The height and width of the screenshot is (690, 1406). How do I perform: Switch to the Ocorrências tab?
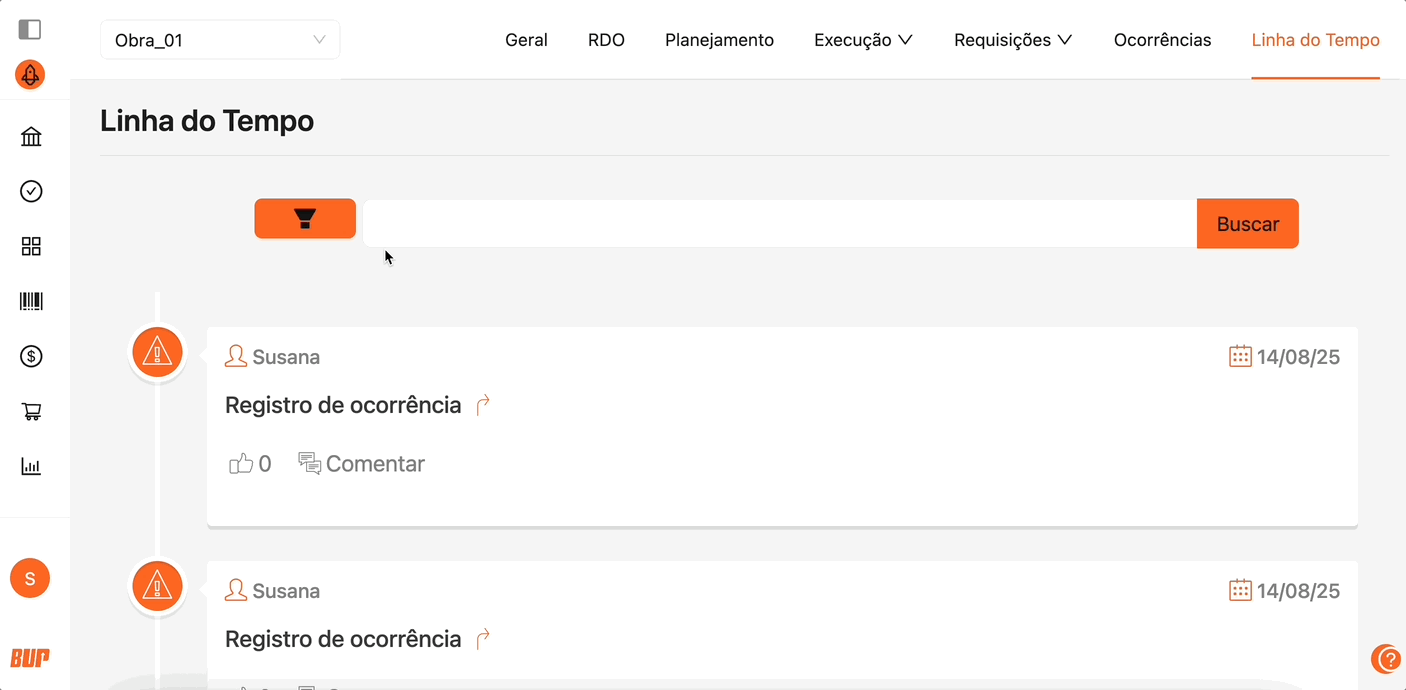tap(1162, 40)
